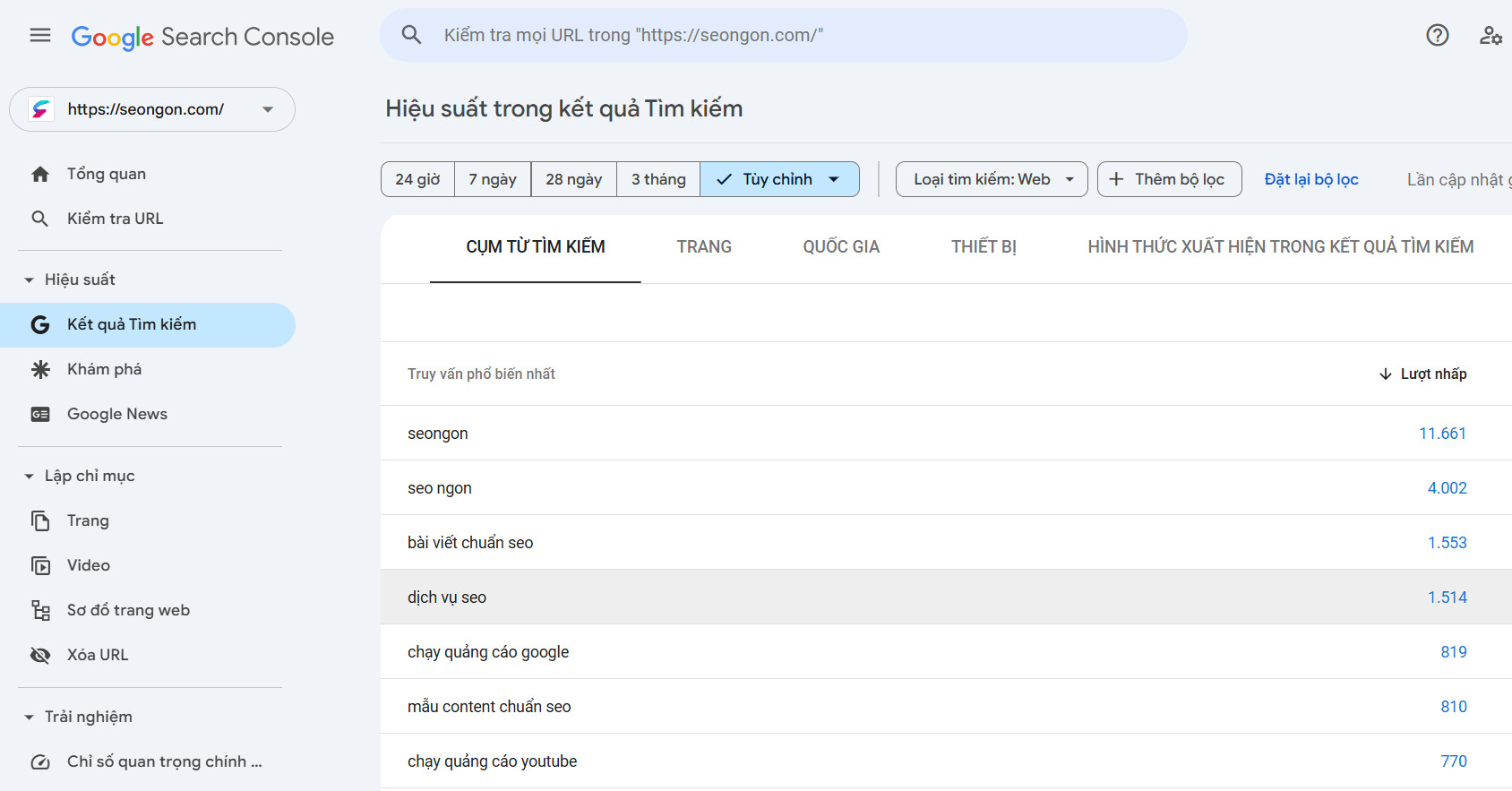The height and width of the screenshot is (791, 1512).
Task: Click the 1.553 clicks value
Action: [1447, 543]
